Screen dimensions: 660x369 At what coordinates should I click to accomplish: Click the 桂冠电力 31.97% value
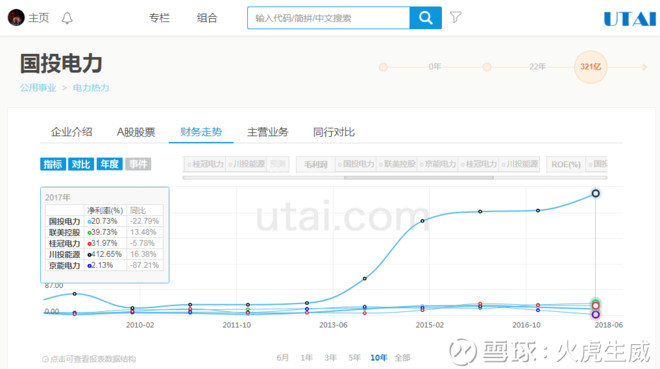point(102,243)
